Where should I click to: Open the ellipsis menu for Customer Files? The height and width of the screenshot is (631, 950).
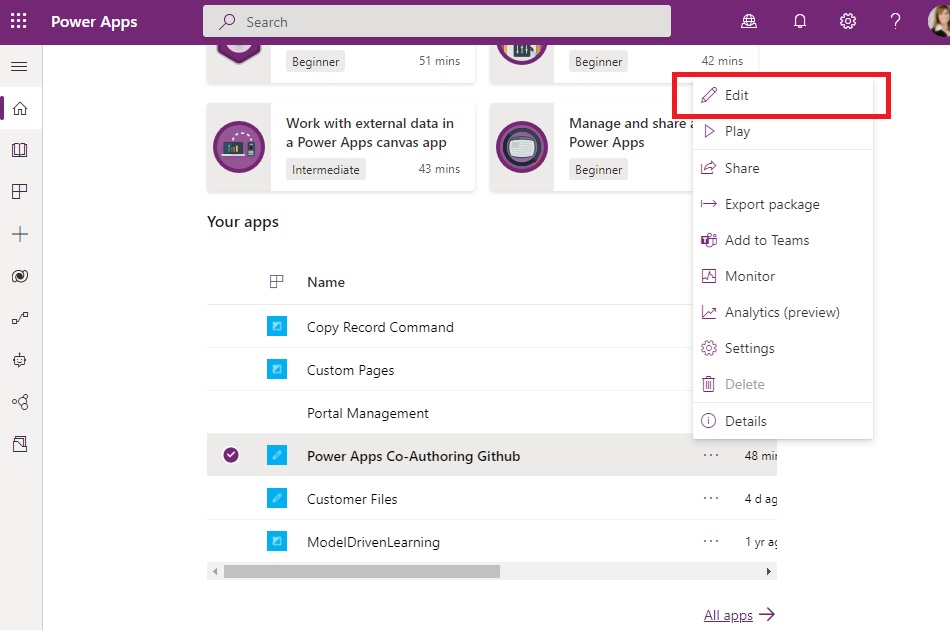point(710,498)
